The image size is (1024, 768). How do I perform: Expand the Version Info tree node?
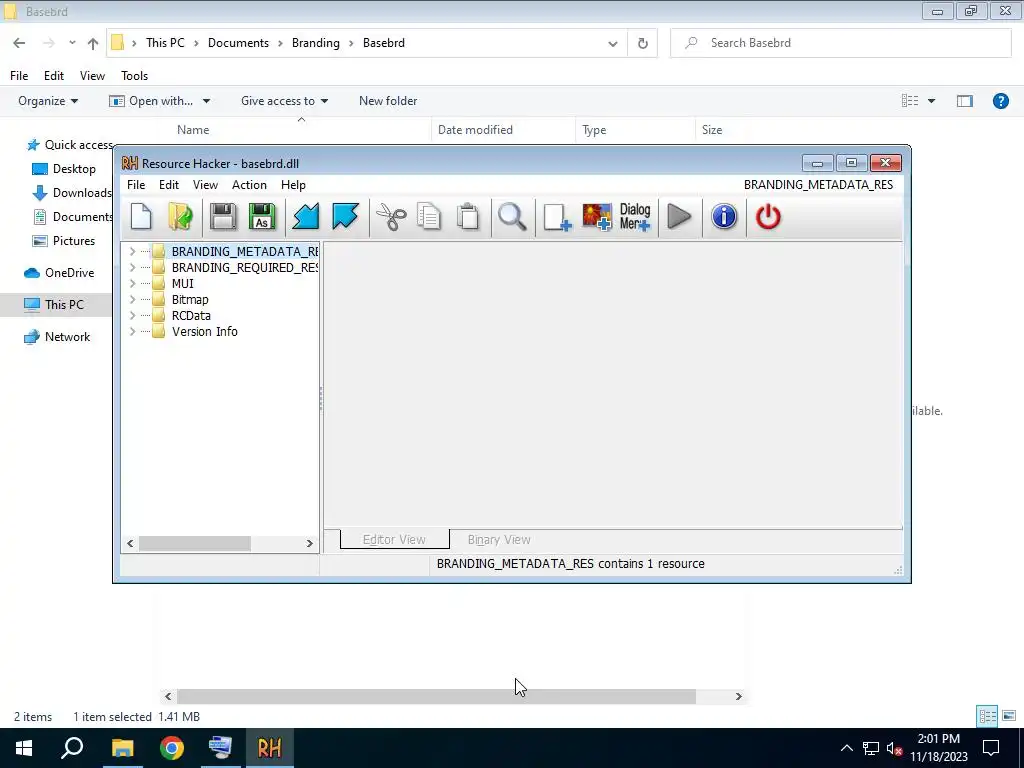(x=132, y=331)
